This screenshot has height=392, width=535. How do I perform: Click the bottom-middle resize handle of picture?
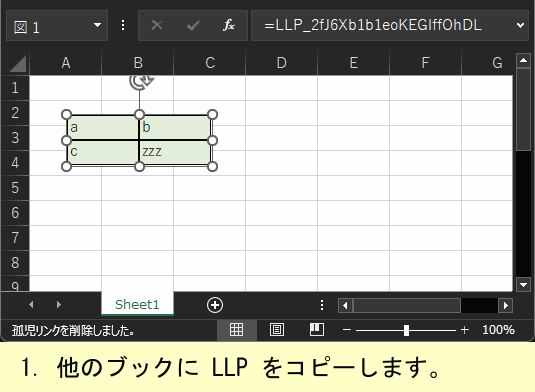tap(139, 166)
